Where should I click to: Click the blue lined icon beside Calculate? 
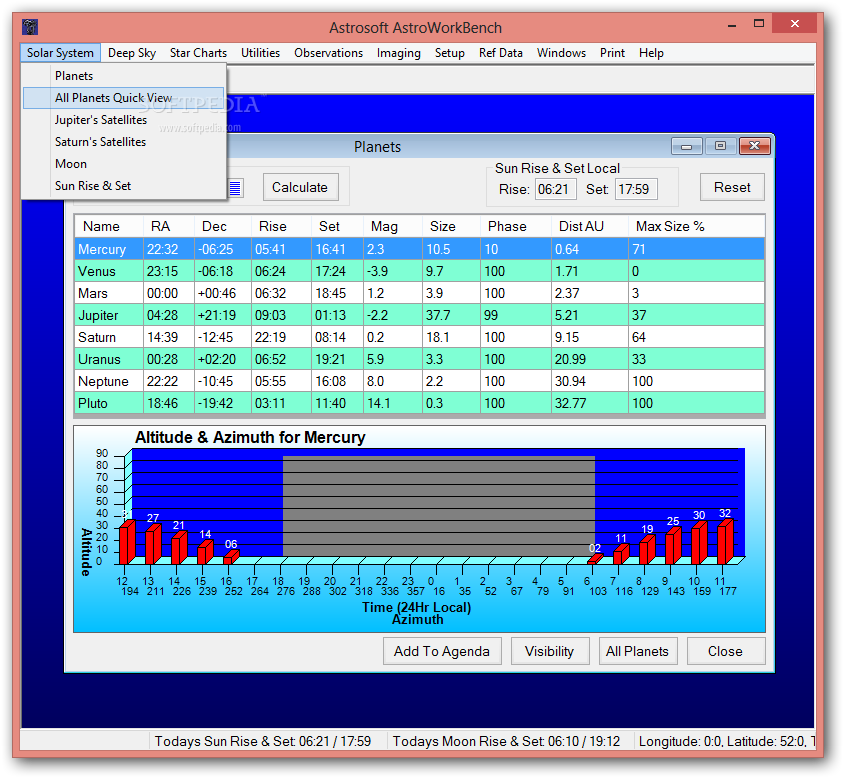pyautogui.click(x=235, y=188)
